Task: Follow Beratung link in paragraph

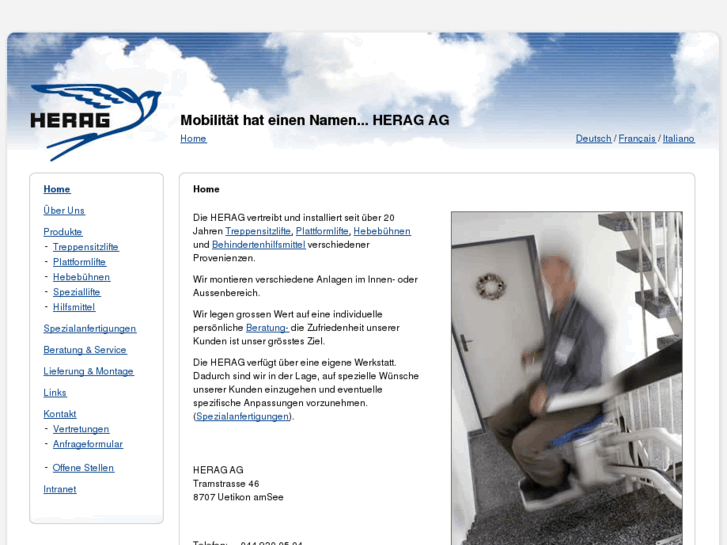Action: pyautogui.click(x=268, y=327)
